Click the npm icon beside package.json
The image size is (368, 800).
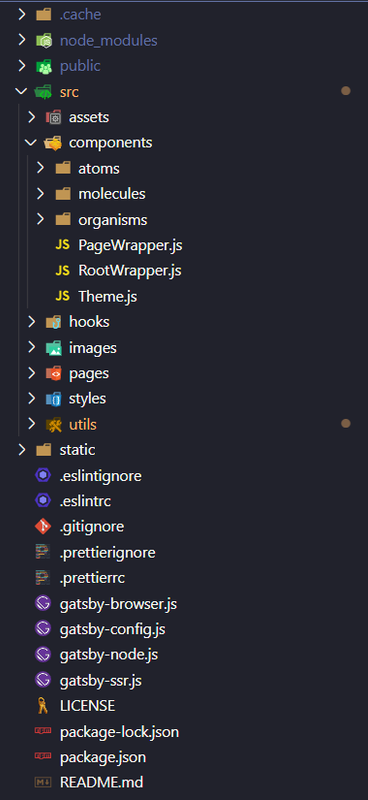click(43, 757)
